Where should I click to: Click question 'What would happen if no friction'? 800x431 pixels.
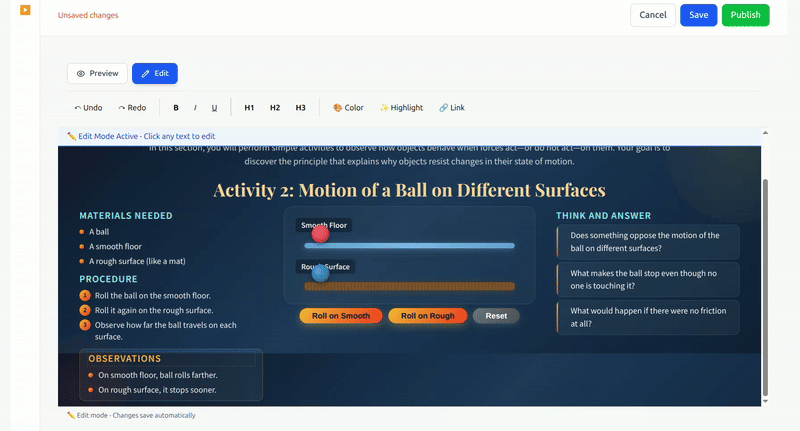pyautogui.click(x=648, y=317)
